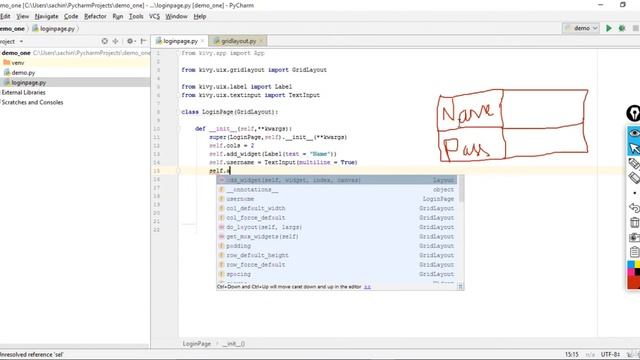Start debugging with the bug icon

(x=622, y=28)
